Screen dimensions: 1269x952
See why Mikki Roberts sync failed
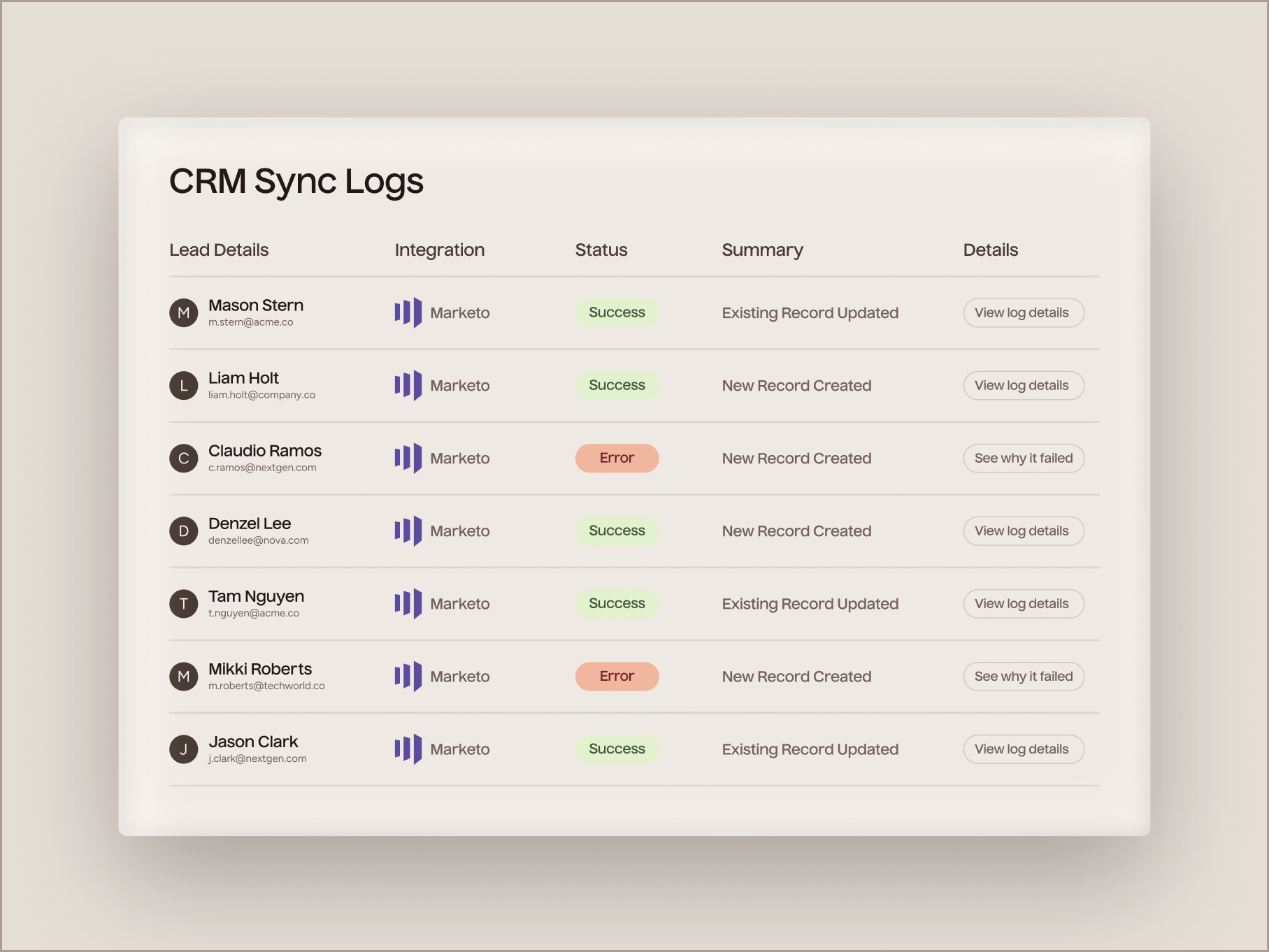tap(1023, 676)
